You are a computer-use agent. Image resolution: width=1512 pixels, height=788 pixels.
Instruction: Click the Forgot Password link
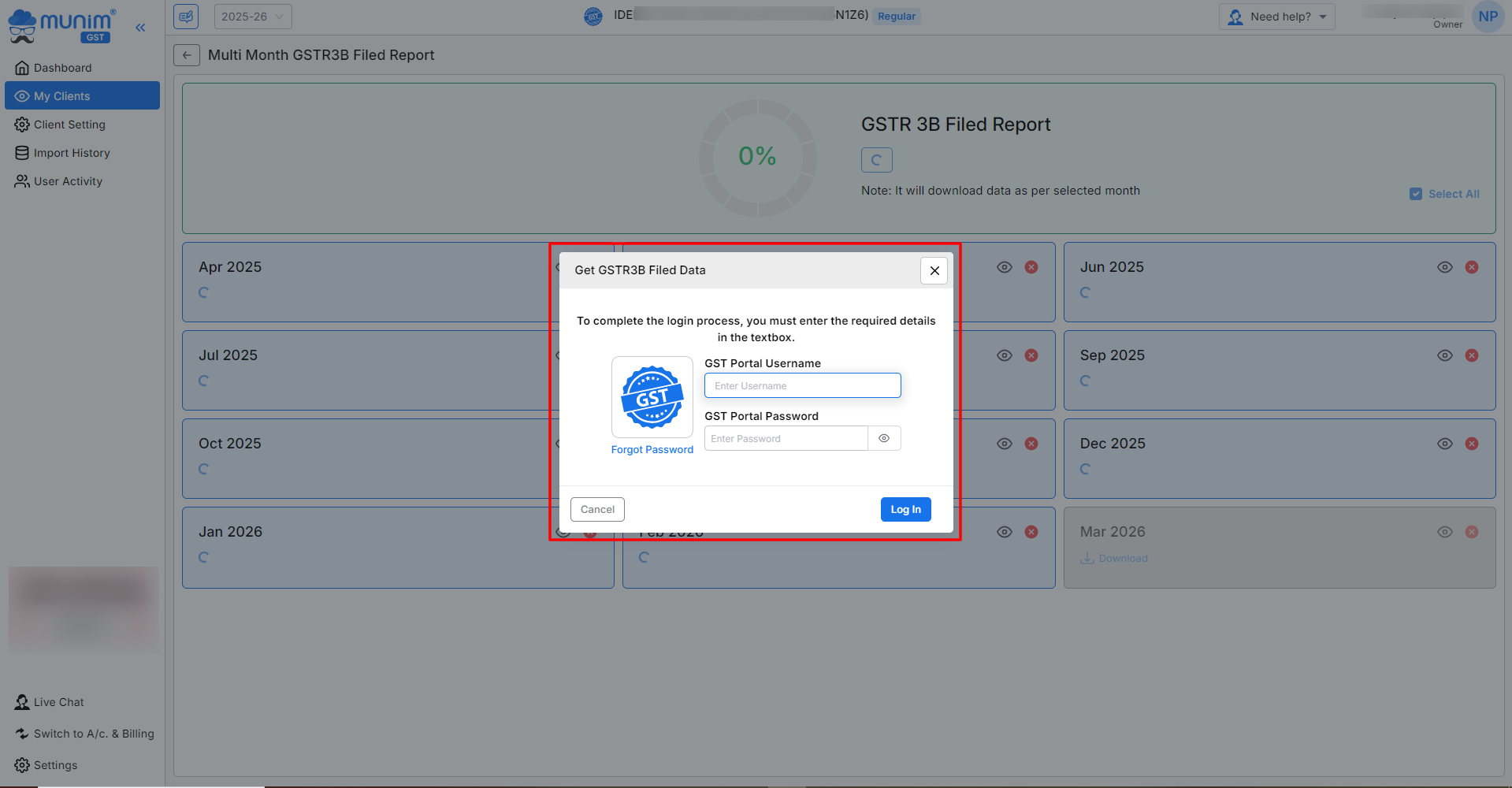[652, 450]
